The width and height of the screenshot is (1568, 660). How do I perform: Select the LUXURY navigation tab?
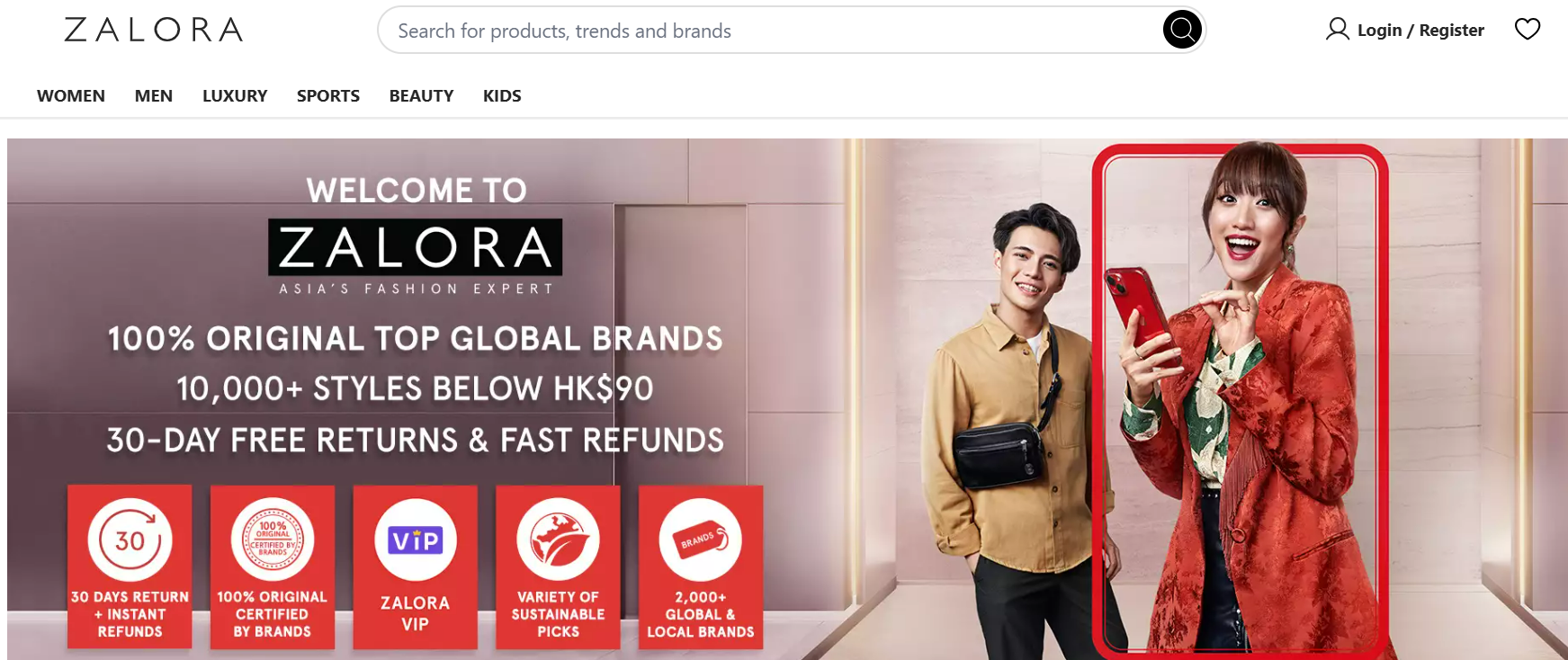235,95
